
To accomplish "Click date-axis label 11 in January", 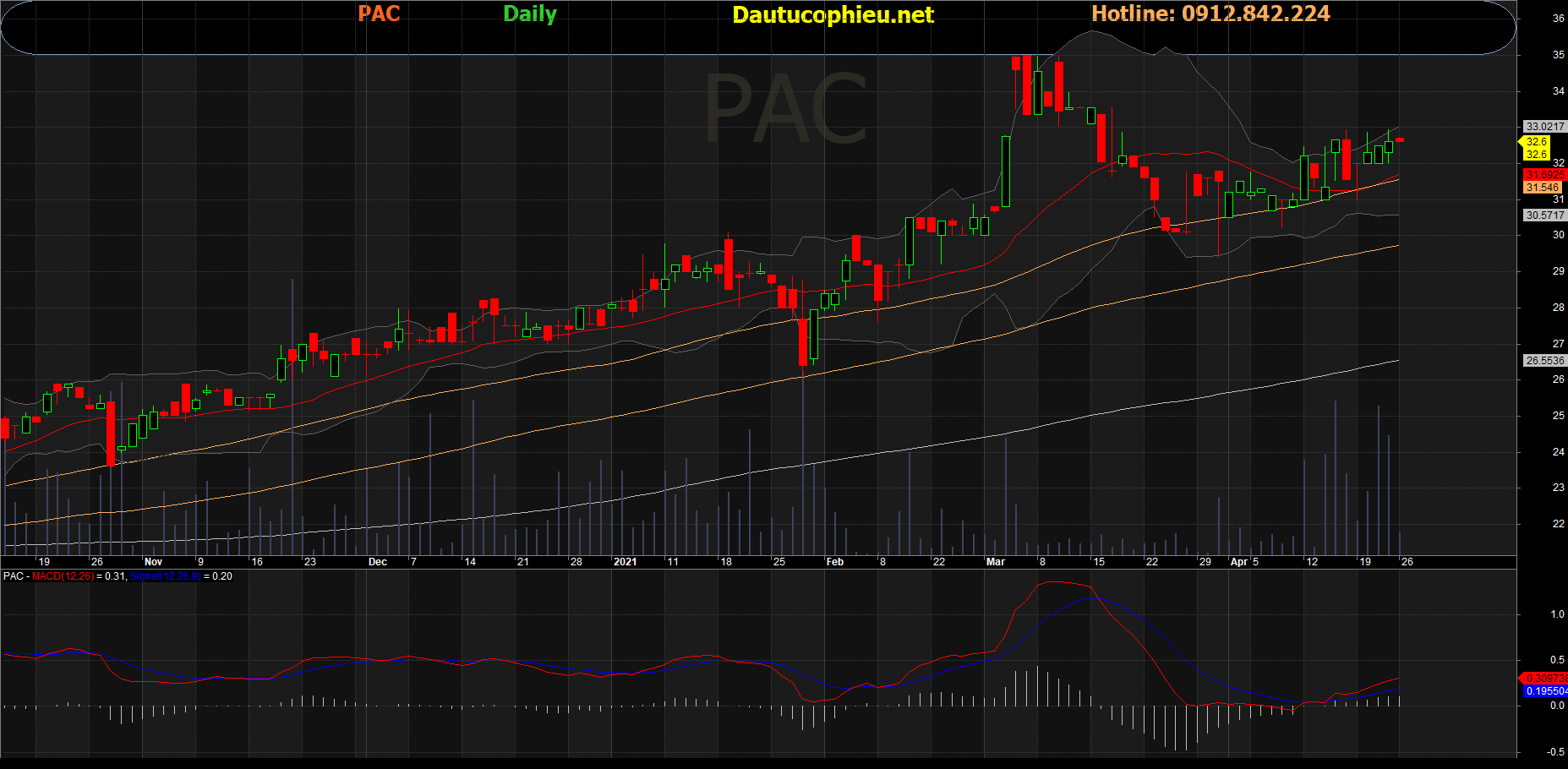I will 672,562.
